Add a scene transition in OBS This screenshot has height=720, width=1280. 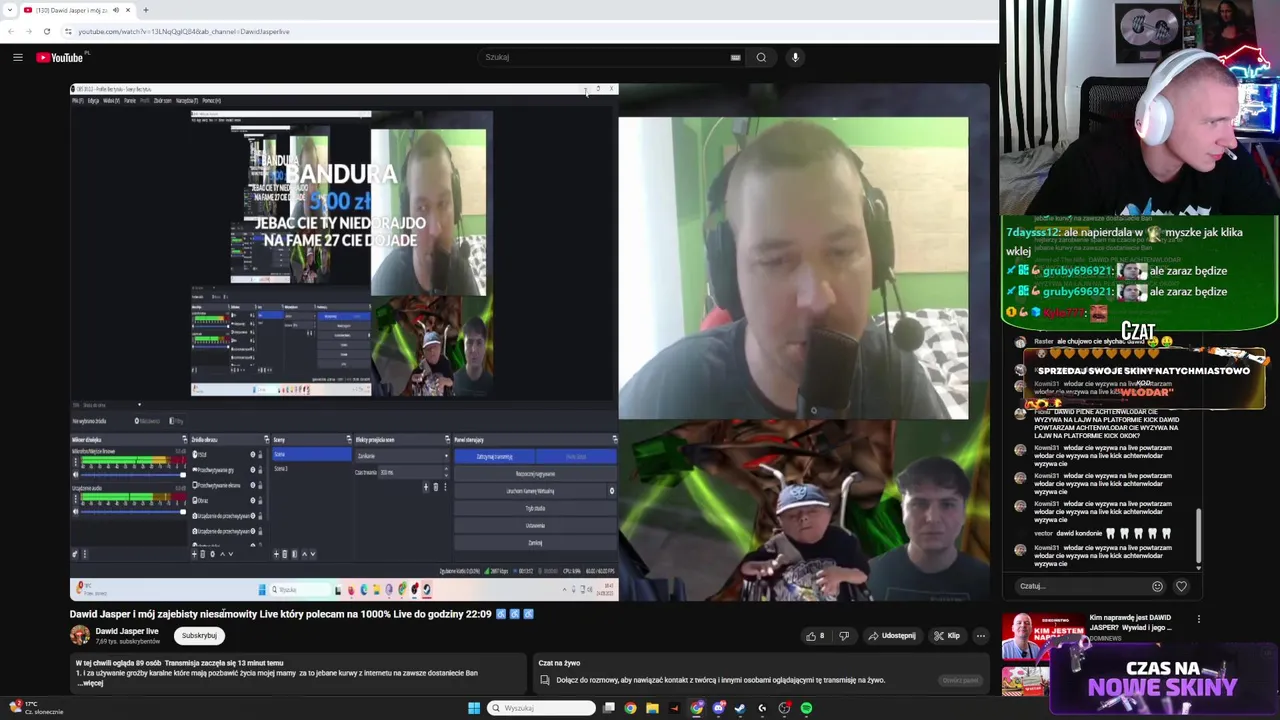click(x=426, y=487)
